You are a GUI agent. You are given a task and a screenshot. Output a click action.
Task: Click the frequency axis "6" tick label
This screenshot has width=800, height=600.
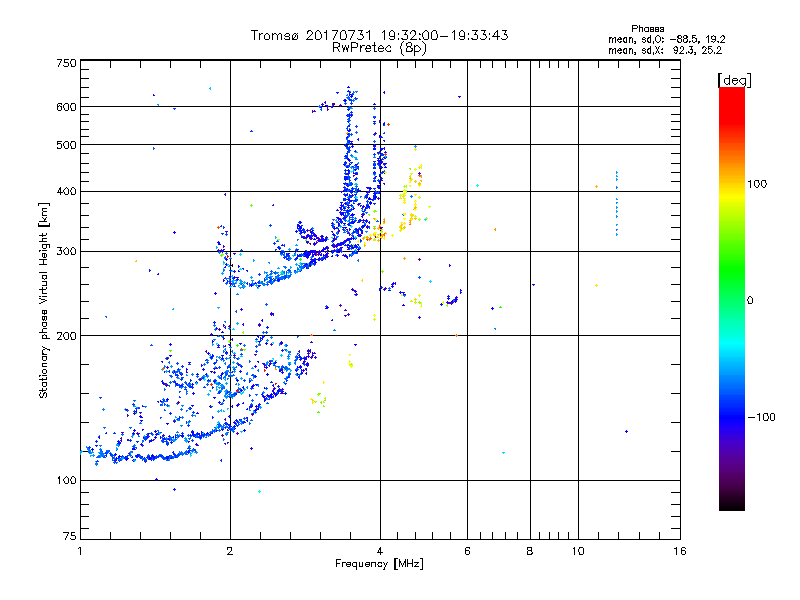click(x=467, y=551)
